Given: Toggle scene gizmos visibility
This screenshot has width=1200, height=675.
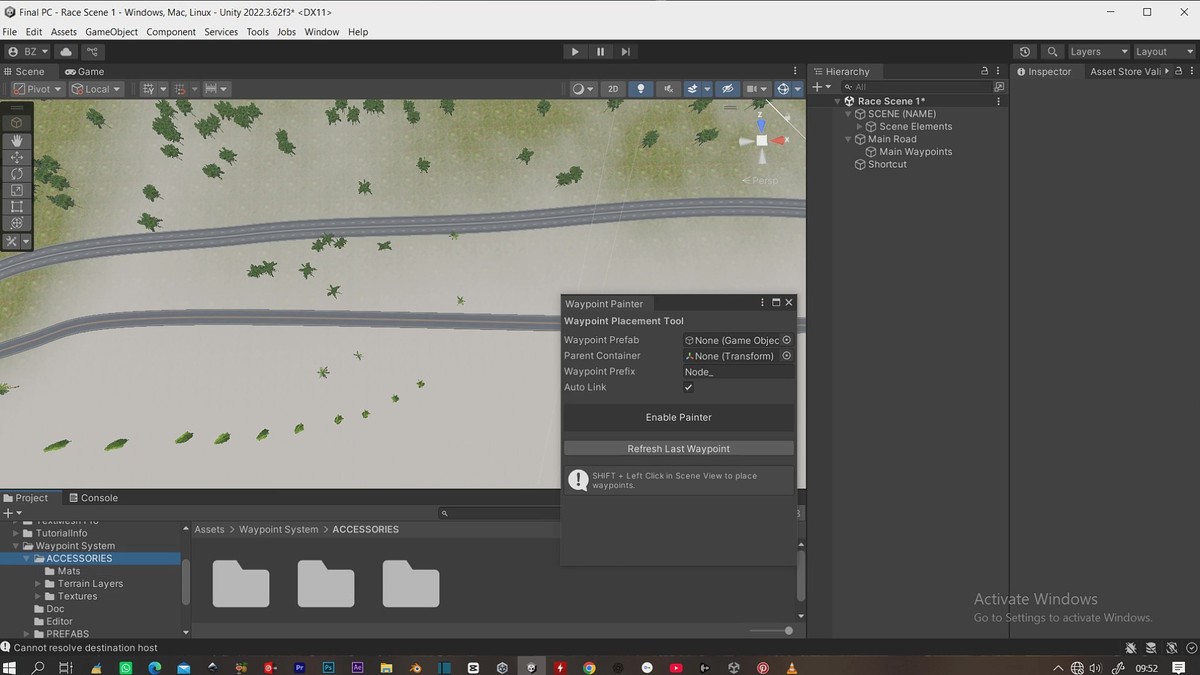Looking at the screenshot, I should coord(783,89).
